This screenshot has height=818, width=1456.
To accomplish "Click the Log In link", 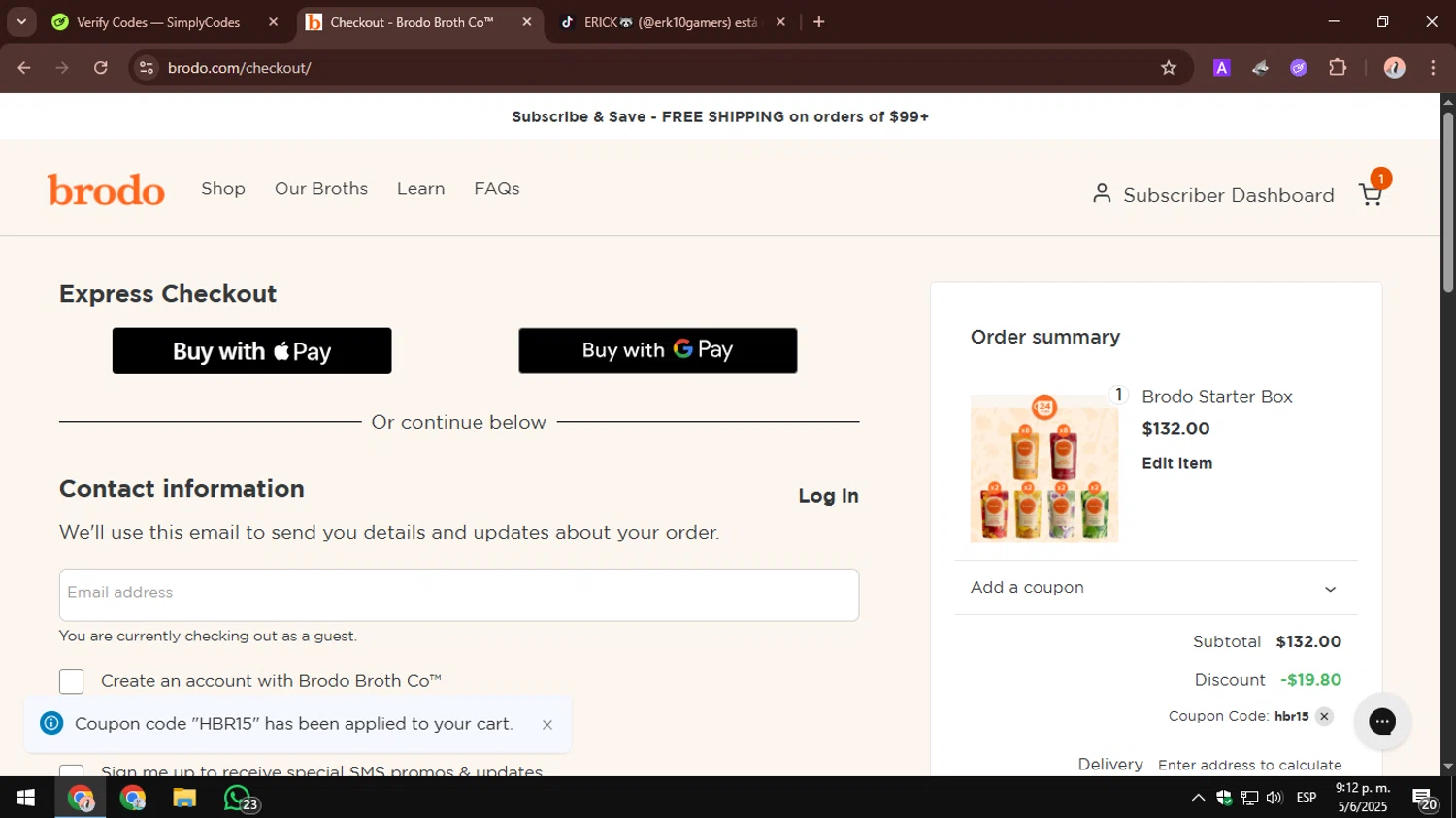I will (828, 496).
